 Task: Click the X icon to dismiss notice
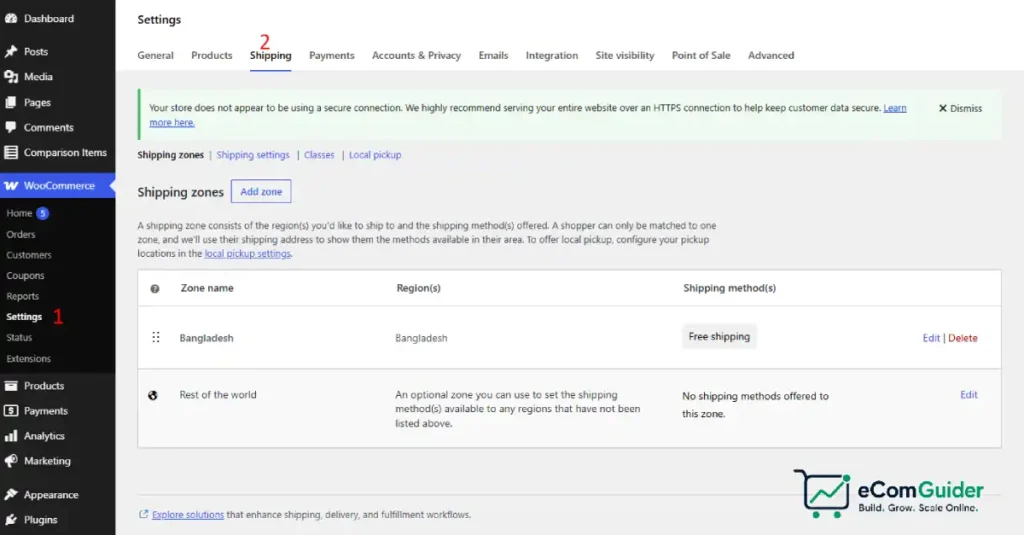[942, 108]
